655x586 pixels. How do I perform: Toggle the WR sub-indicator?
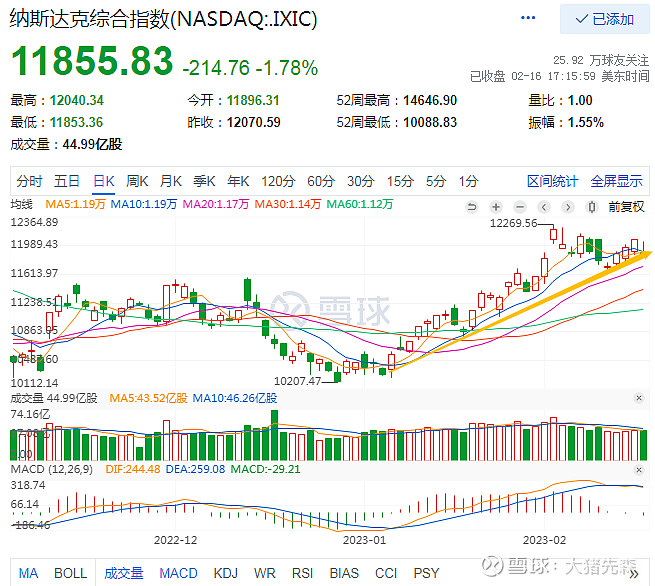point(264,573)
